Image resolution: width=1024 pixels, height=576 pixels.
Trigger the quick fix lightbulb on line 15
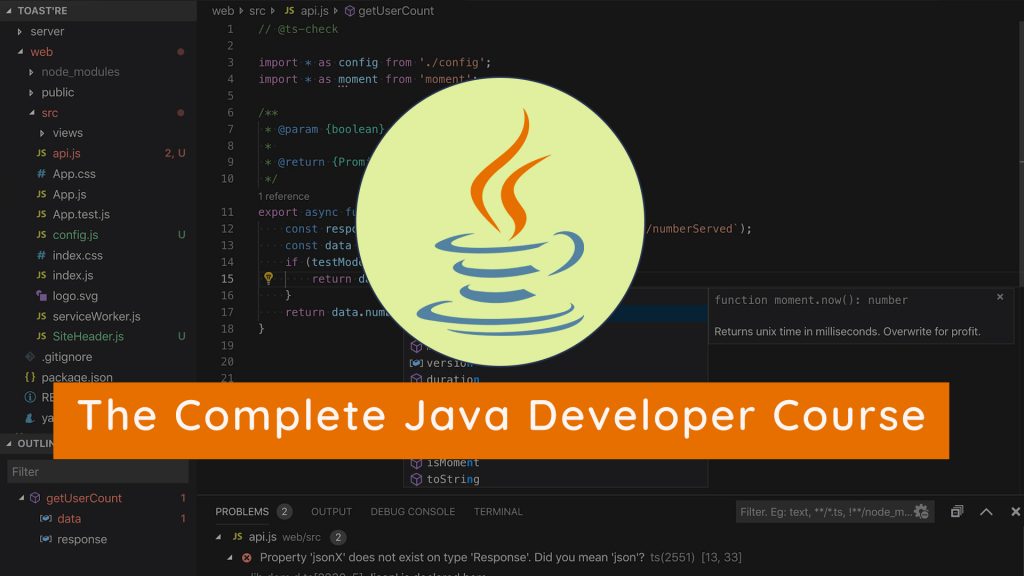268,279
